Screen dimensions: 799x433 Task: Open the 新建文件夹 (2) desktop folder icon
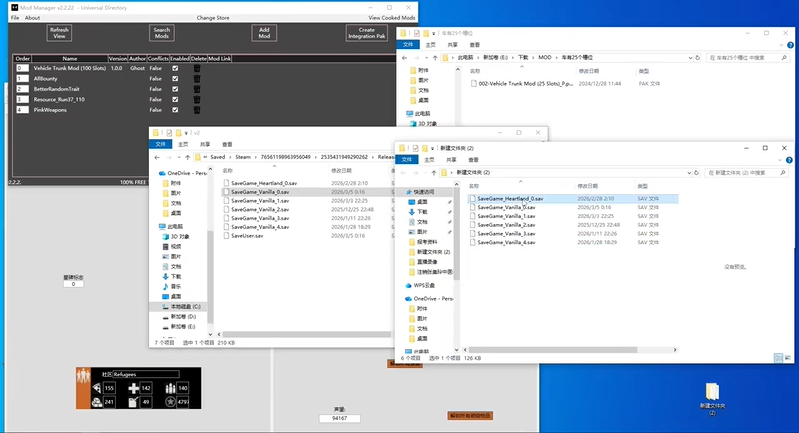point(712,399)
